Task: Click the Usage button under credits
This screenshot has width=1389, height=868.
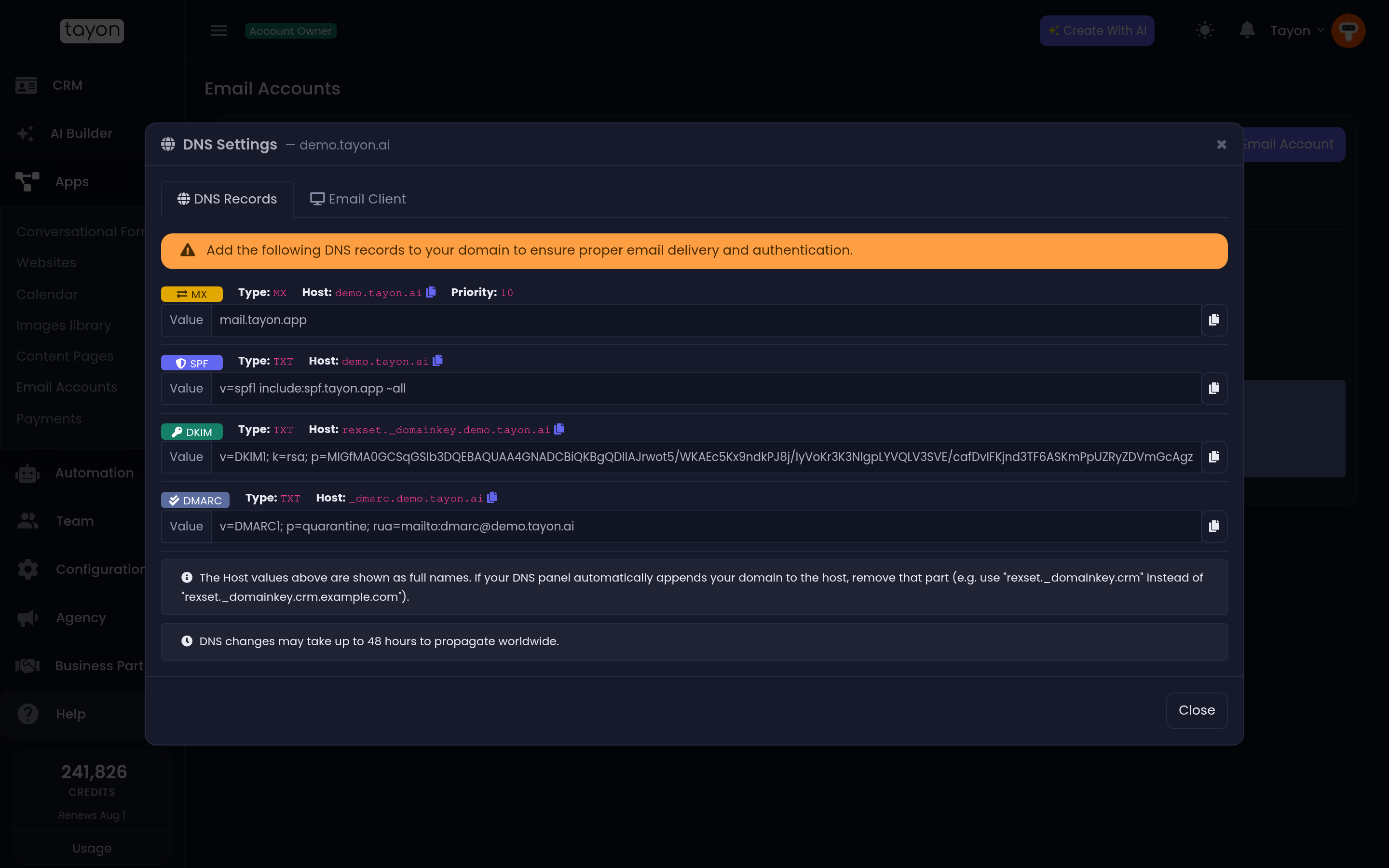Action: [x=92, y=848]
